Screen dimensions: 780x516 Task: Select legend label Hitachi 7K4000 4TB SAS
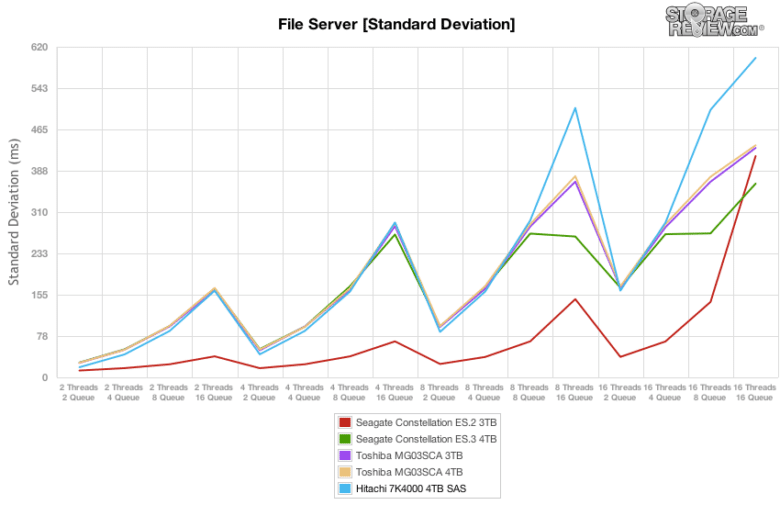tap(411, 488)
